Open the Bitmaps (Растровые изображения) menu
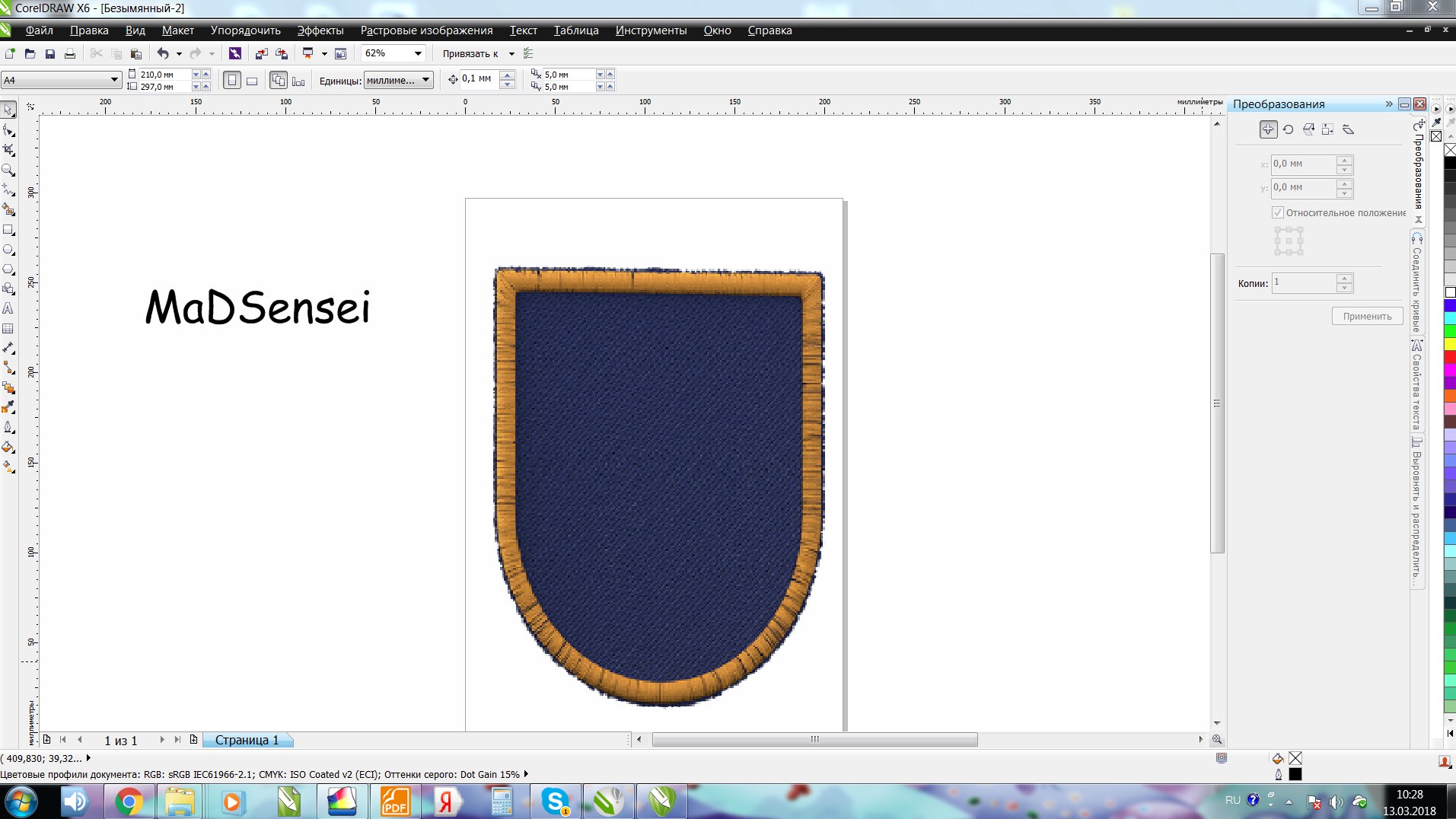 point(426,30)
